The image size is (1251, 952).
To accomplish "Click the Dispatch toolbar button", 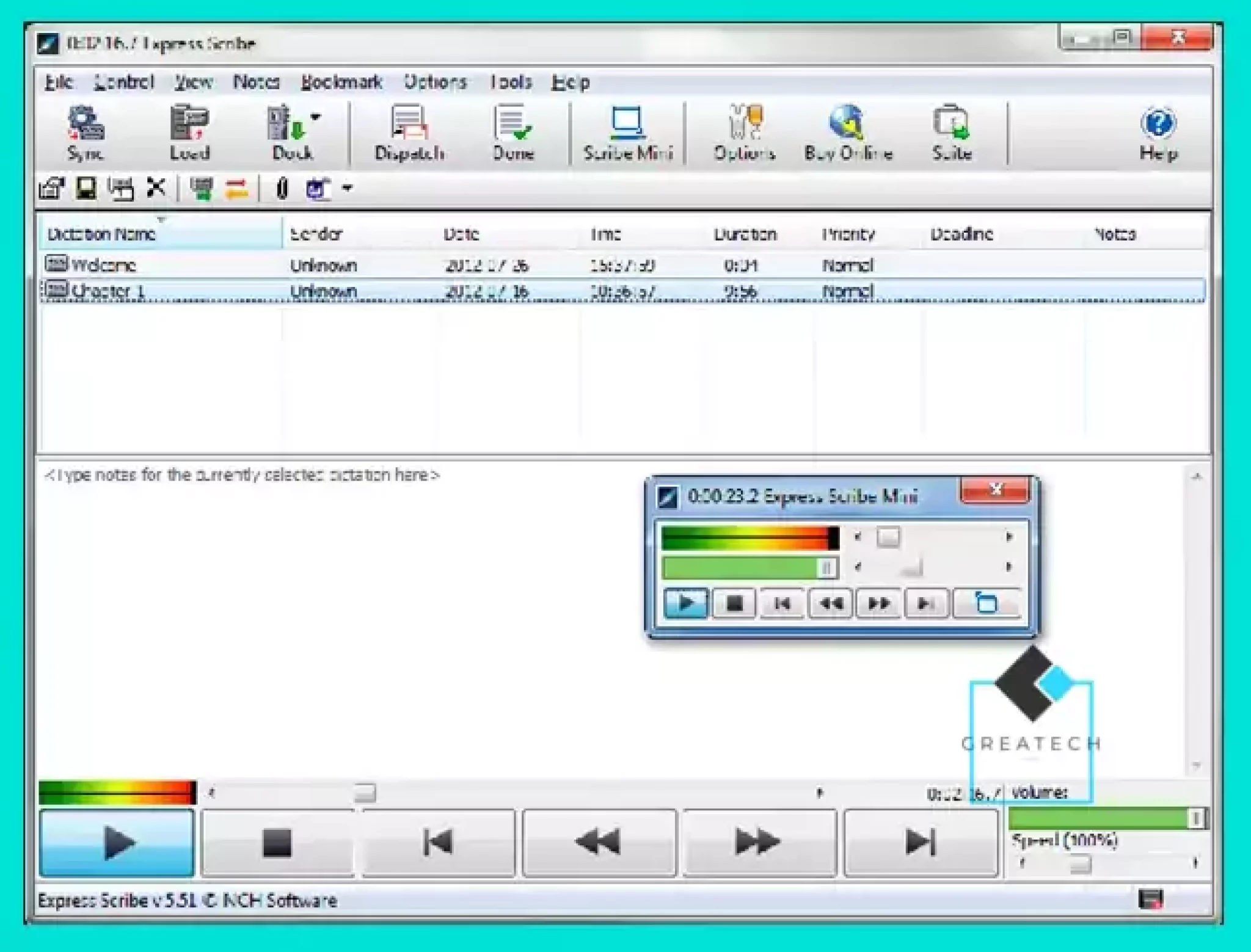I will pos(409,133).
